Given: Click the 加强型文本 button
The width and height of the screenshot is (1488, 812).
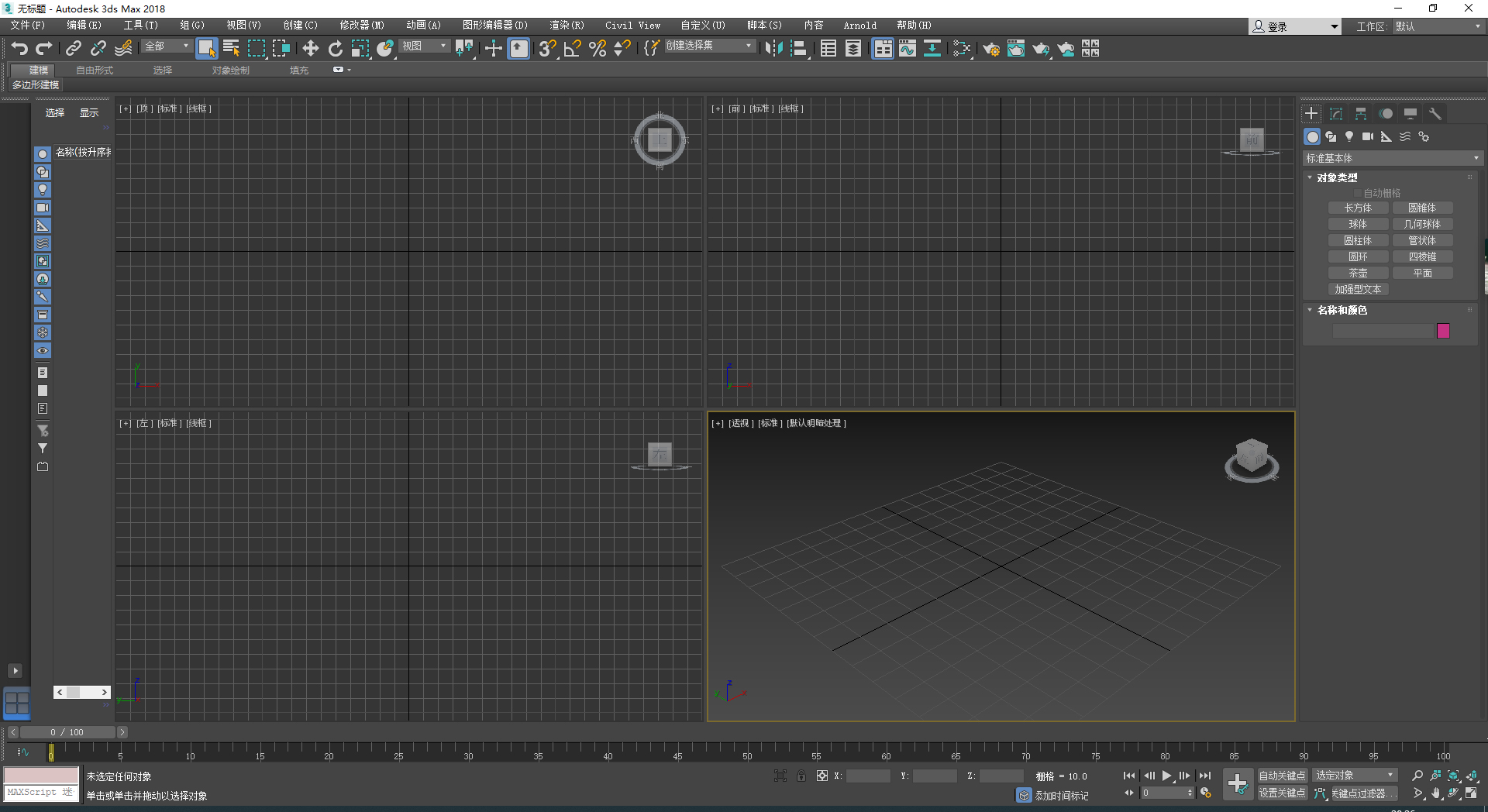Looking at the screenshot, I should tap(1358, 289).
